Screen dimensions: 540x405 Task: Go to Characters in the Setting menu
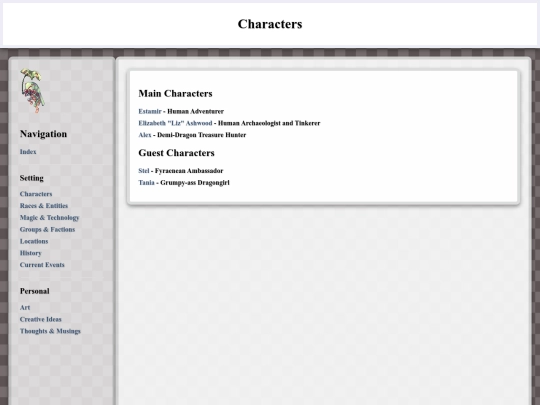pyautogui.click(x=36, y=194)
